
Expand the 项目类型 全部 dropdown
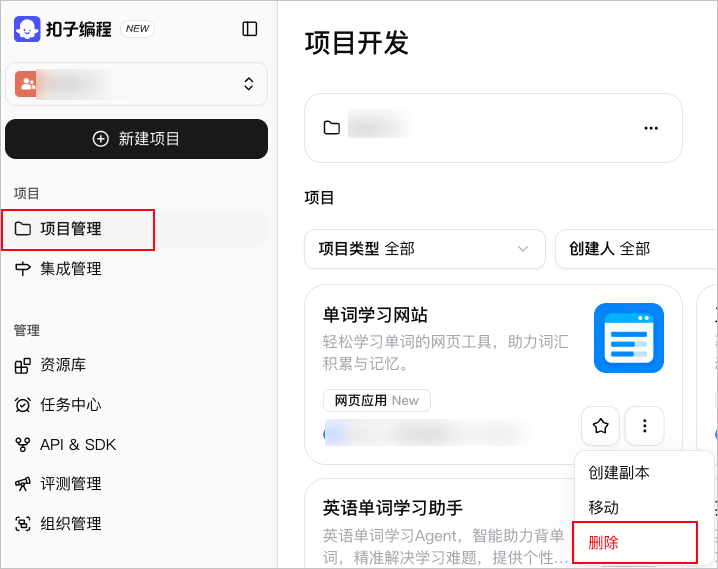(x=424, y=249)
